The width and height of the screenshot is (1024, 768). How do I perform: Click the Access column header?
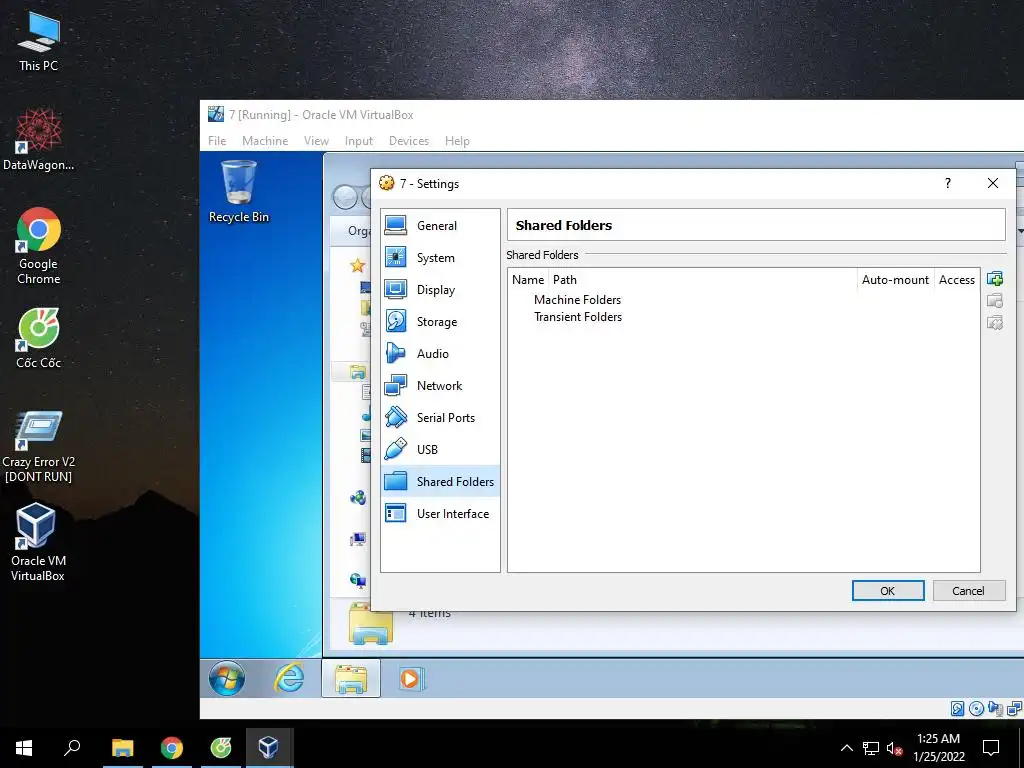click(x=957, y=280)
